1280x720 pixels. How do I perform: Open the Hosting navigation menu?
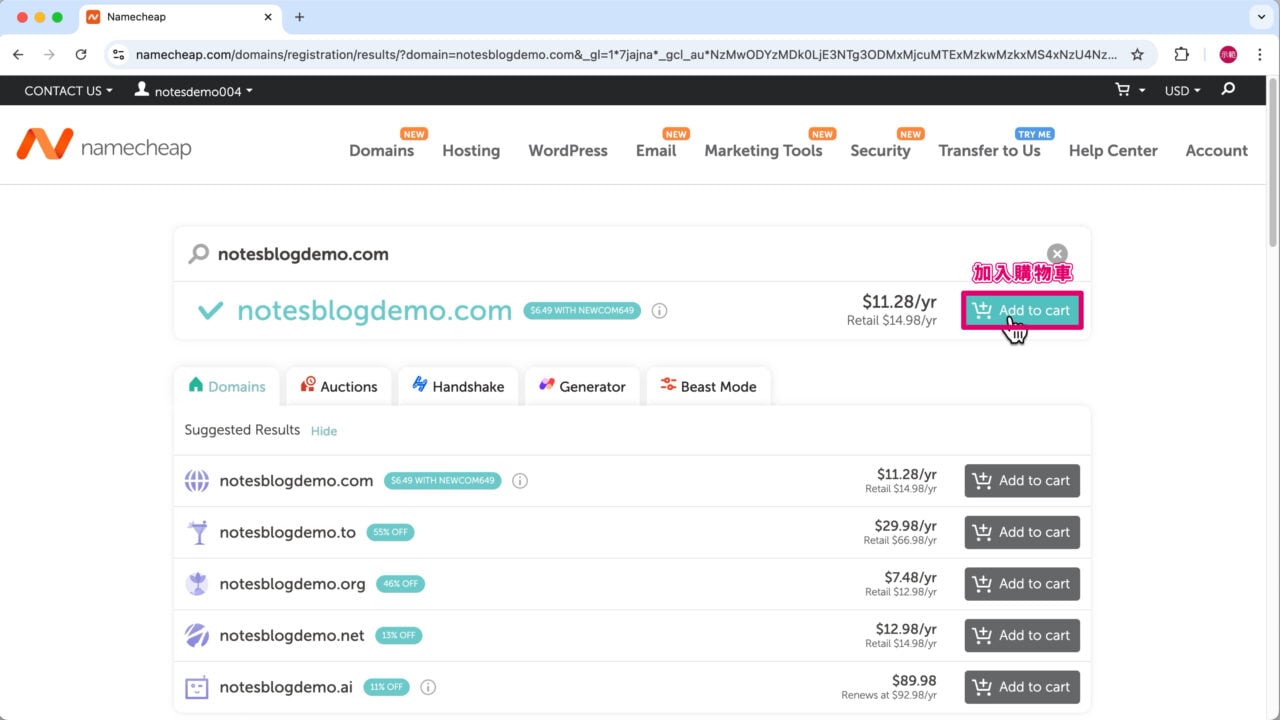[x=471, y=151]
